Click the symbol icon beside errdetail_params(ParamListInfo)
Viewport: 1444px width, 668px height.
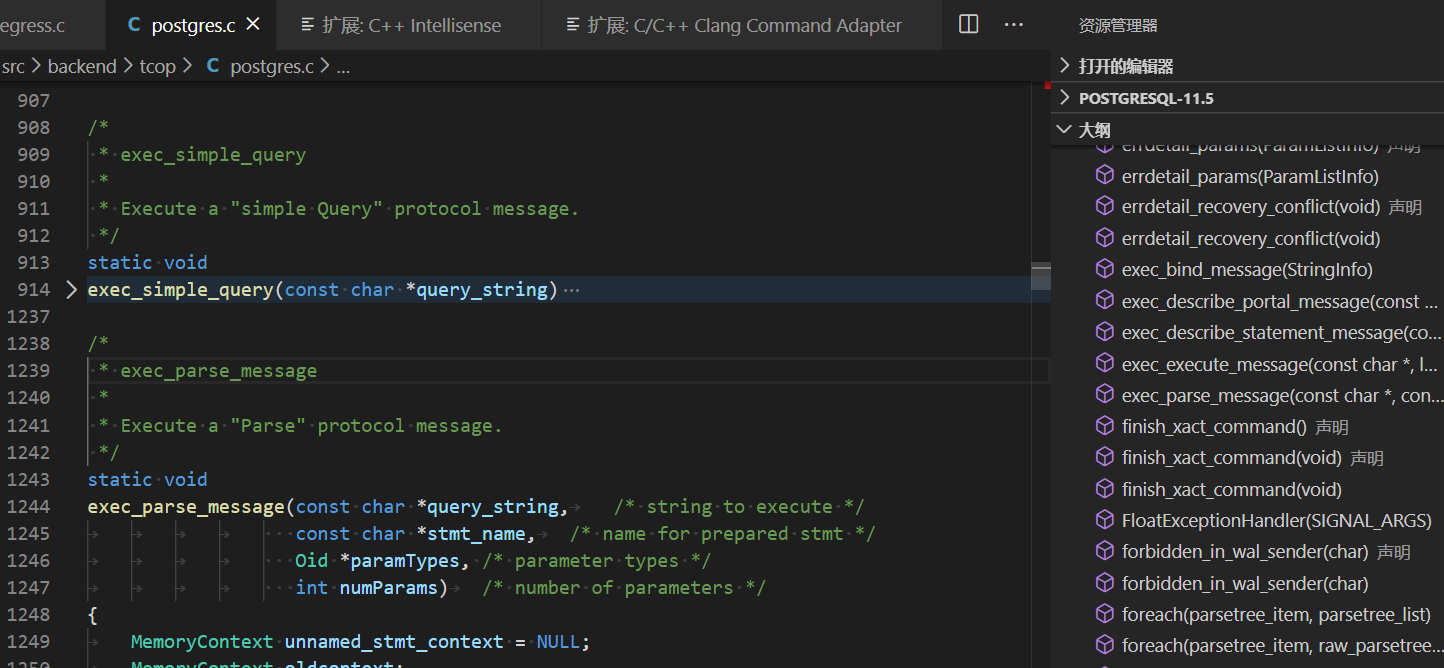click(x=1104, y=175)
